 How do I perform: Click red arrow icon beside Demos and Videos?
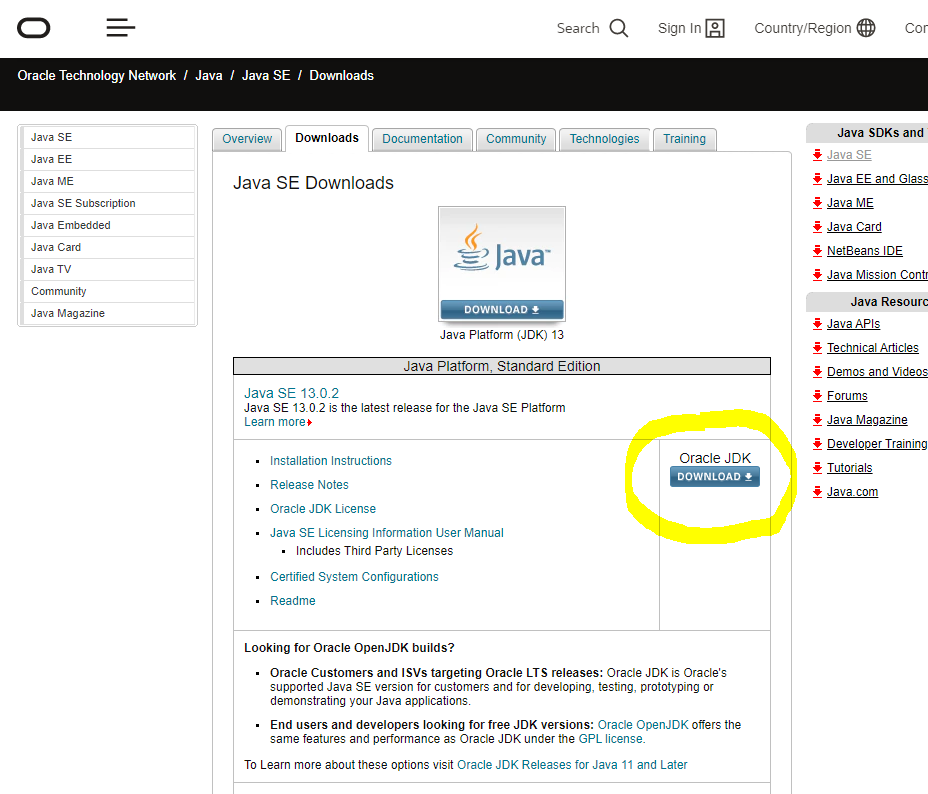[817, 372]
